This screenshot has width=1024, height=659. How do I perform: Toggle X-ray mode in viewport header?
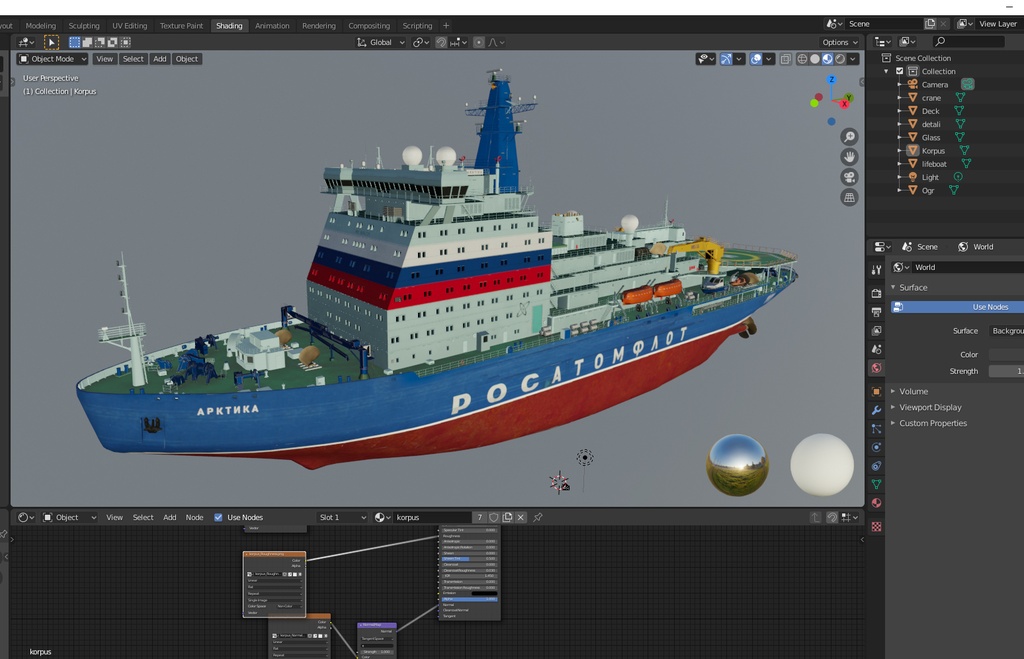pyautogui.click(x=786, y=59)
